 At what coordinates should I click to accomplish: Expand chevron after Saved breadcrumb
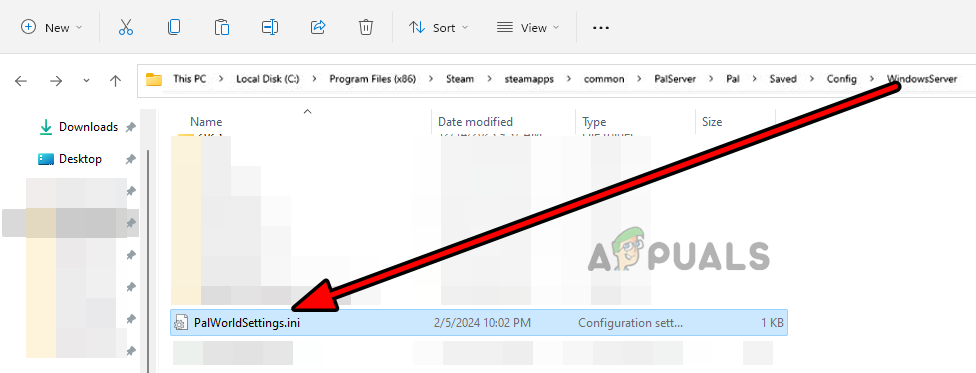click(x=812, y=79)
